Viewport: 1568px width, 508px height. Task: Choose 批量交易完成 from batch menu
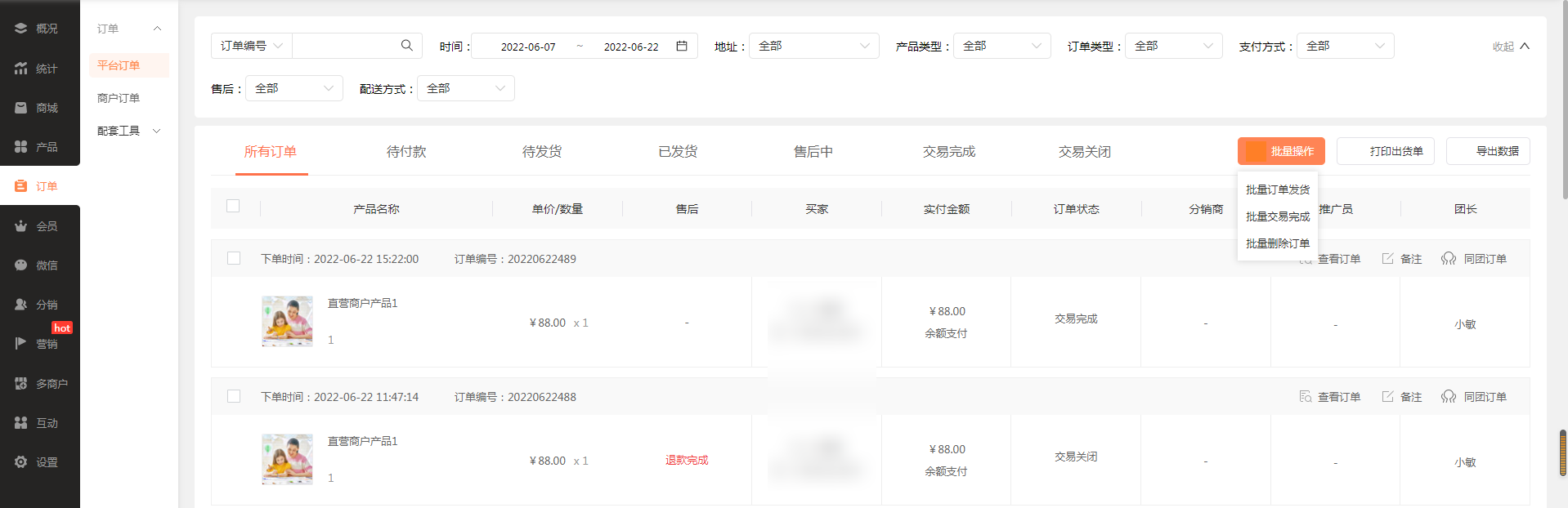click(1278, 216)
